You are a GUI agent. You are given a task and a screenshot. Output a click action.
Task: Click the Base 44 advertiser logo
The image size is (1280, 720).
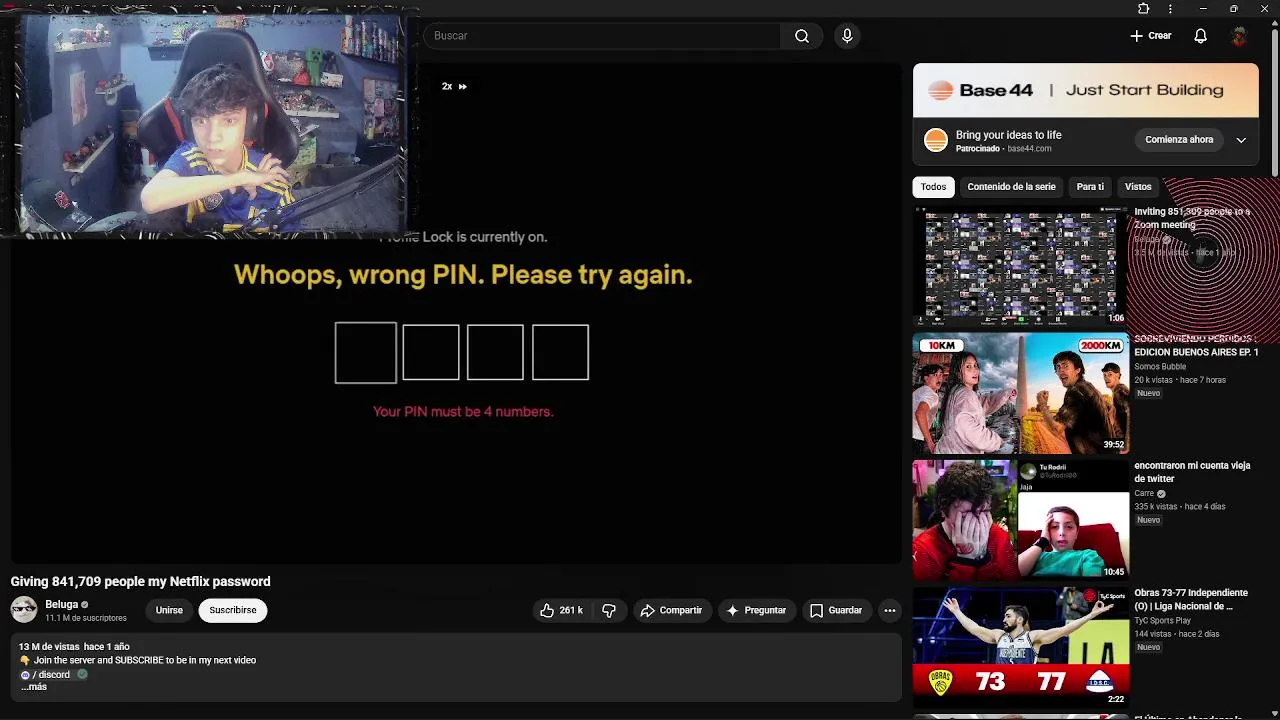(x=936, y=140)
